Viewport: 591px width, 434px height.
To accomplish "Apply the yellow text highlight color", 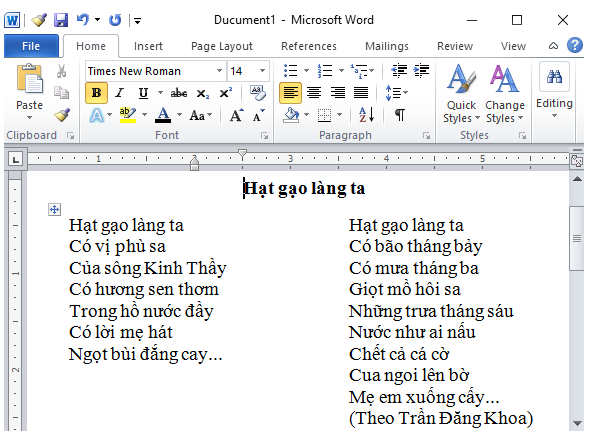I will (x=128, y=115).
